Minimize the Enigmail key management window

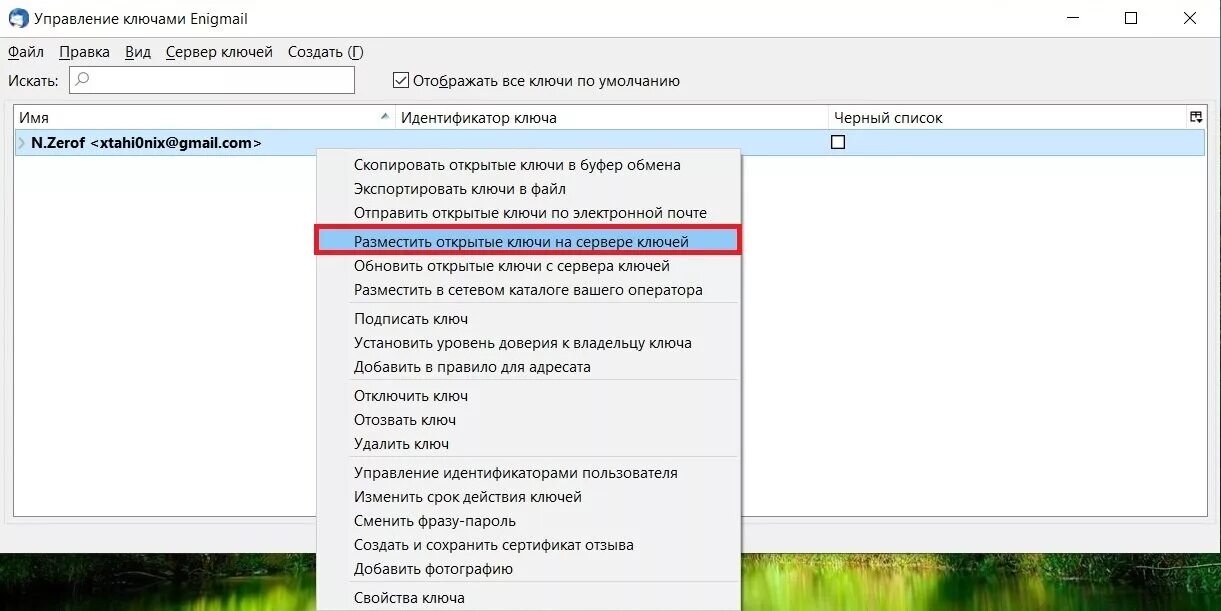[x=1073, y=18]
